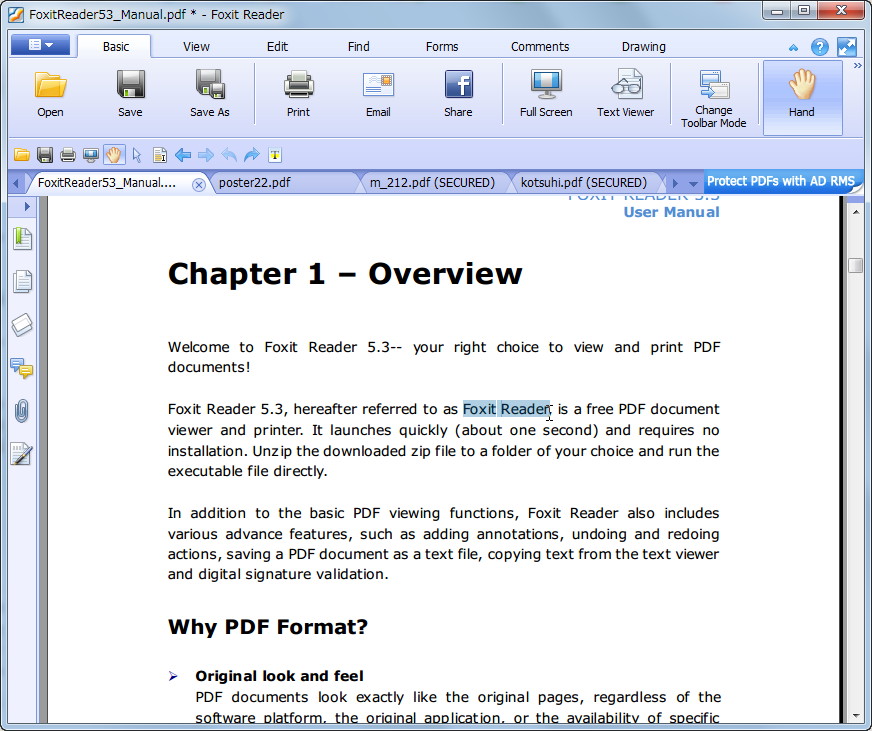The height and width of the screenshot is (731, 872).
Task: Click the small floppy Save icon in quick toolbar
Action: pyautogui.click(x=44, y=155)
